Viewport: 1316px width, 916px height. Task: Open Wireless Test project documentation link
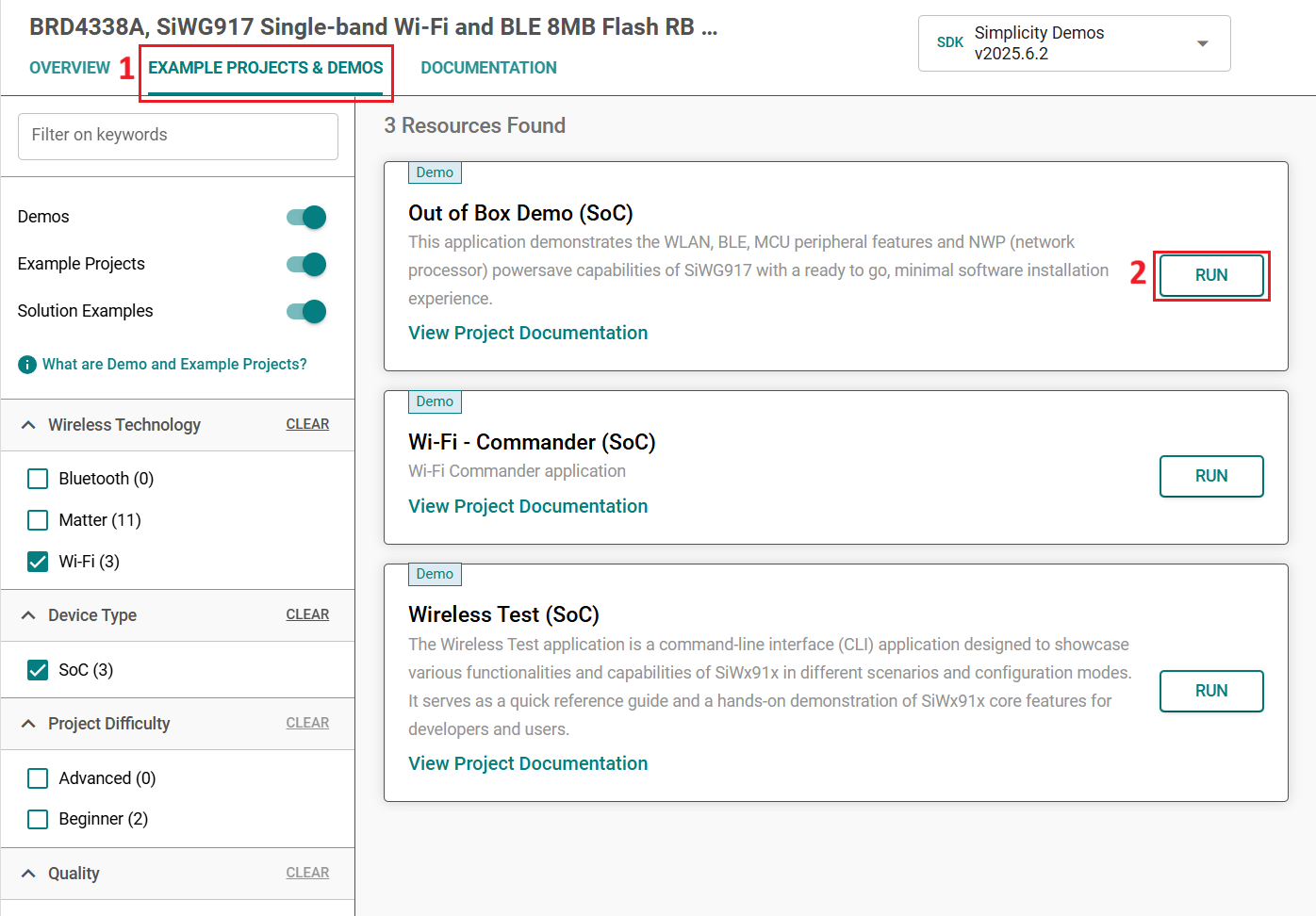pyautogui.click(x=528, y=763)
